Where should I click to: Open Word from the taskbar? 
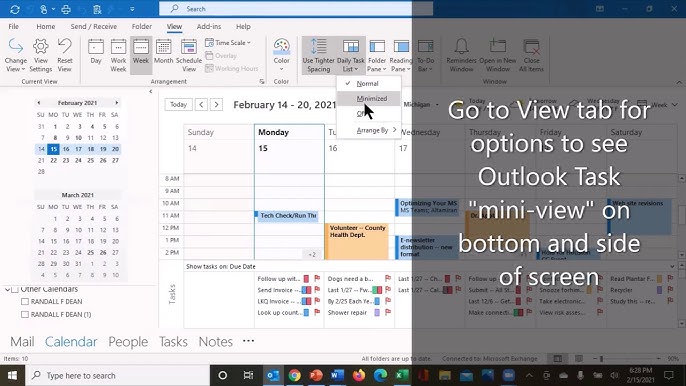337,375
